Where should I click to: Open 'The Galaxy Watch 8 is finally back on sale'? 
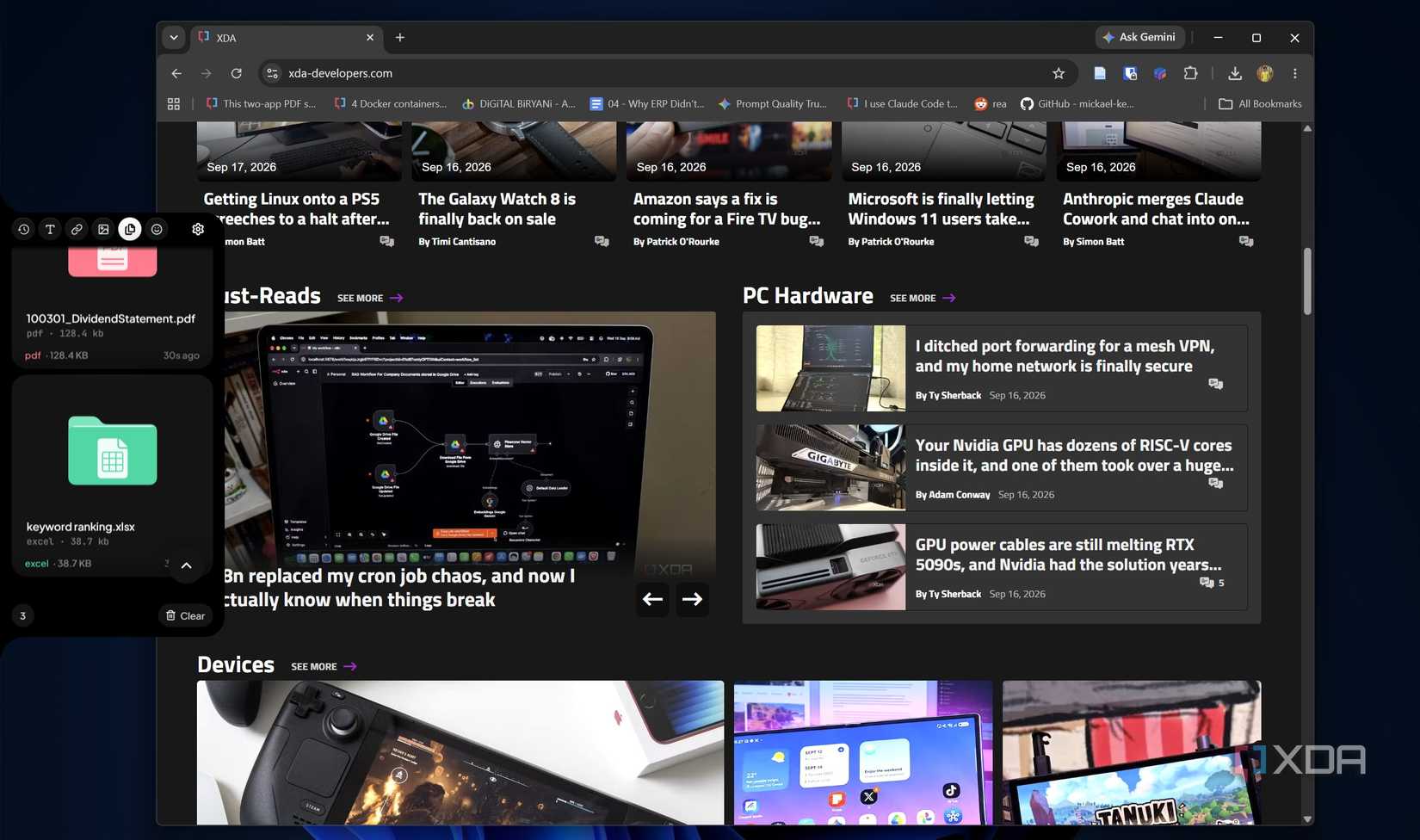tap(497, 209)
